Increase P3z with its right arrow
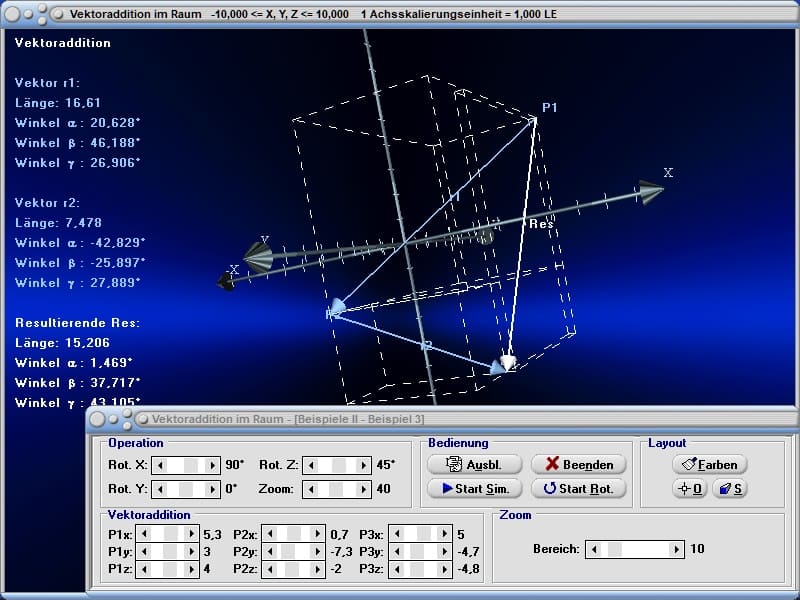The image size is (800, 600). click(445, 568)
